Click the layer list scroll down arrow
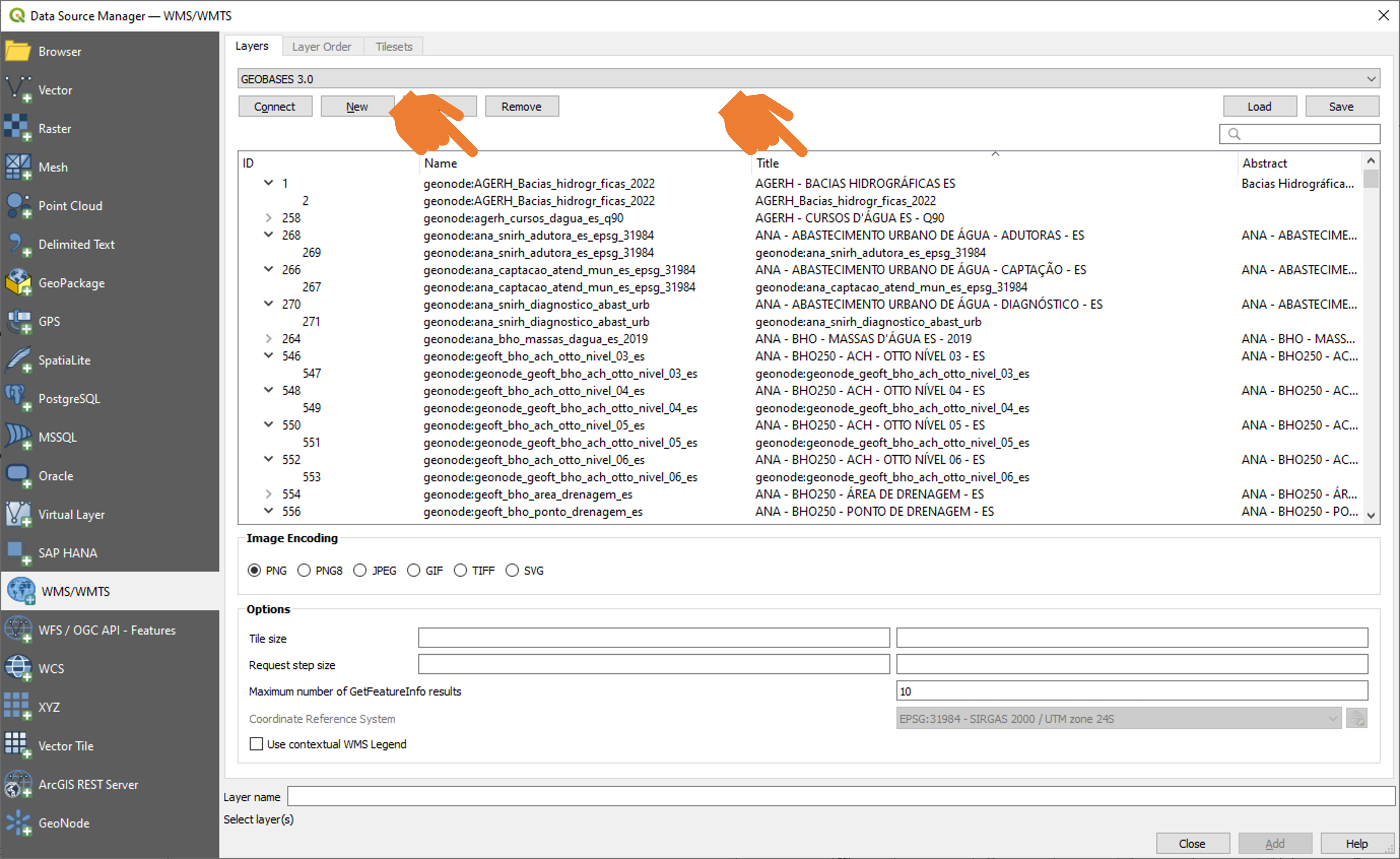The height and width of the screenshot is (859, 1400). (1371, 515)
